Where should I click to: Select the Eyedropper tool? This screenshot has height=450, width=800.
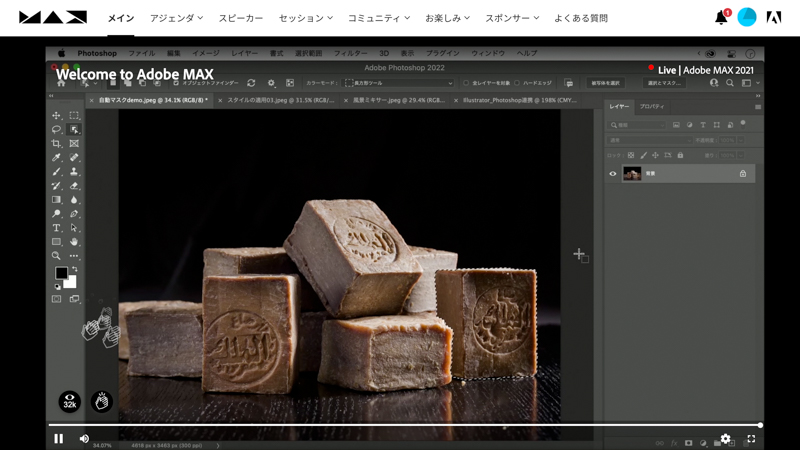click(x=56, y=158)
